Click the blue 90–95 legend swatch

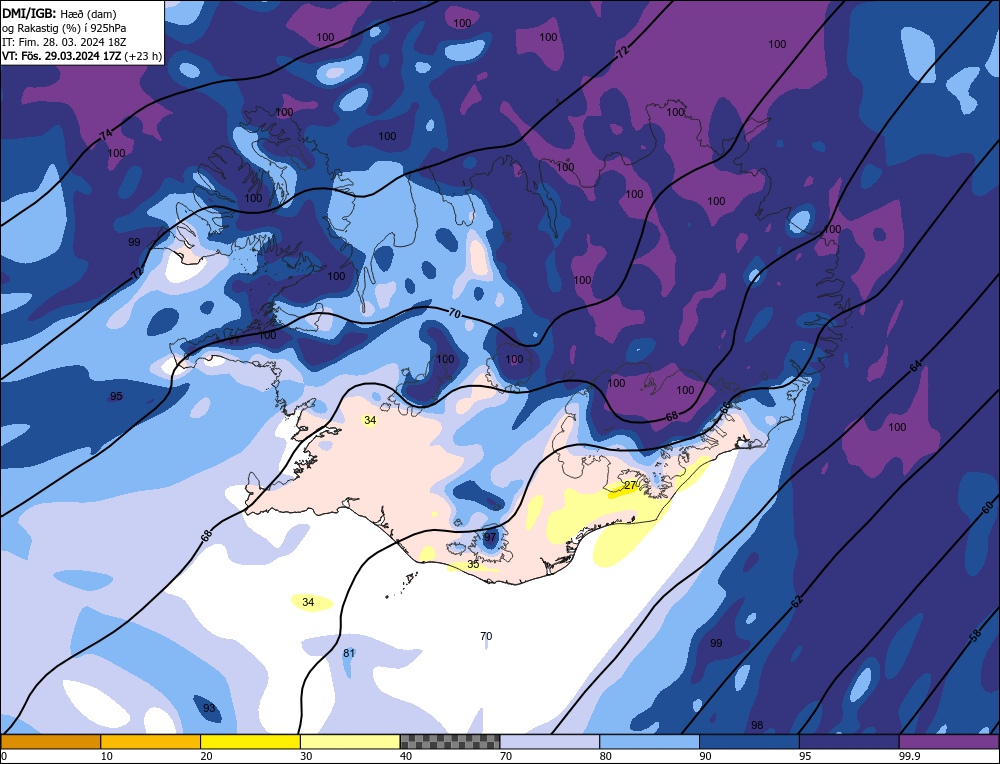[749, 742]
